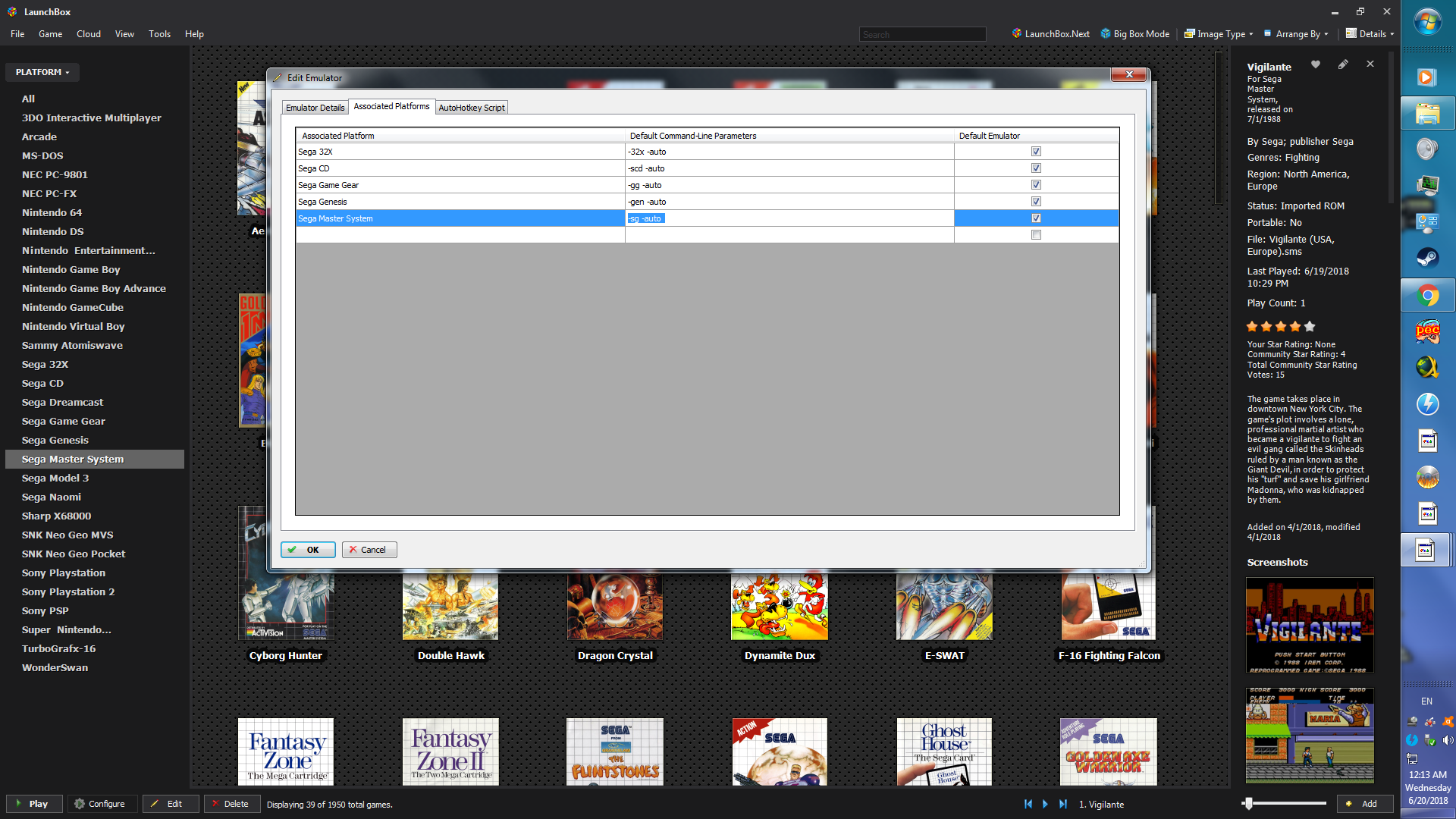Switch to the Emulator Details tab
This screenshot has height=819, width=1456.
click(x=315, y=108)
